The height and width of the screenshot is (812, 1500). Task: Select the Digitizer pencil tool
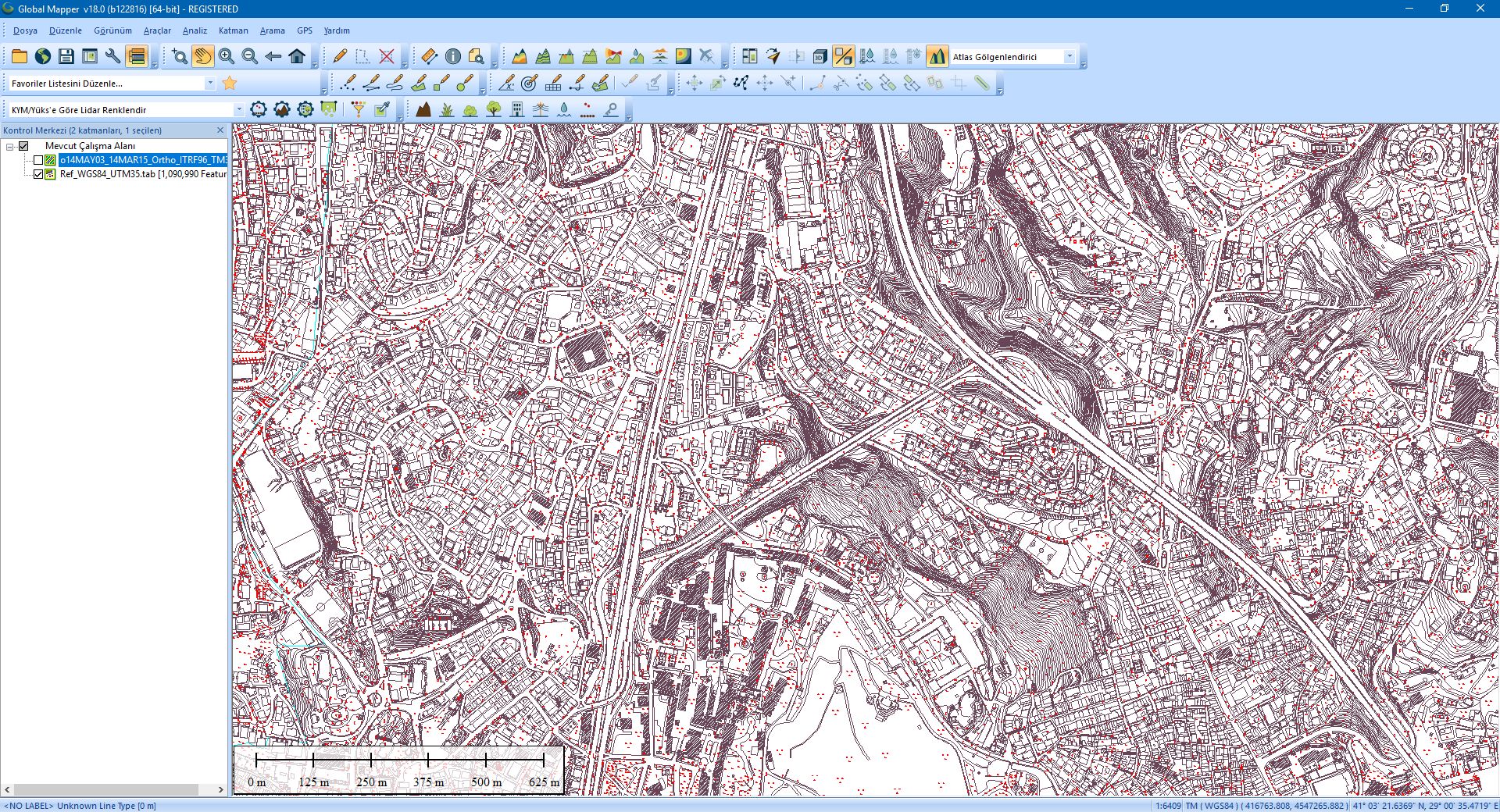tap(340, 56)
